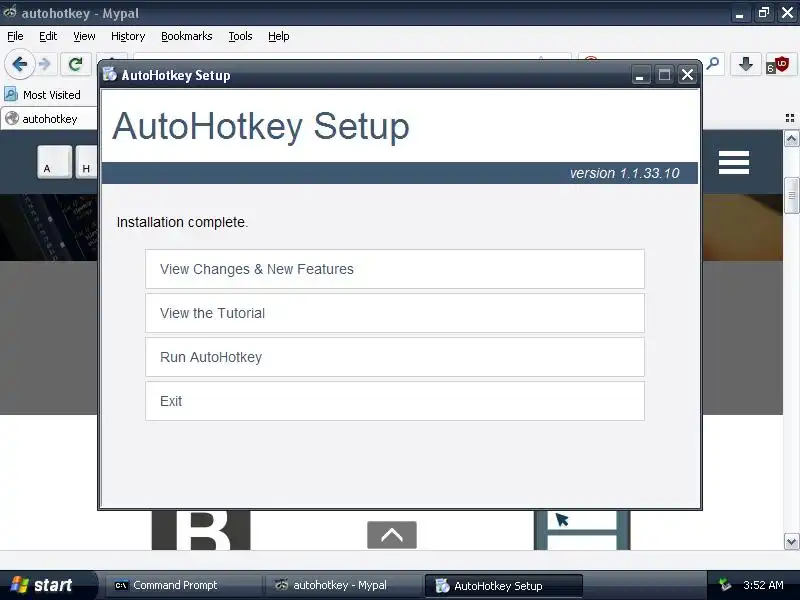This screenshot has width=800, height=600.
Task: Click the Installation complete text
Action: coord(182,222)
